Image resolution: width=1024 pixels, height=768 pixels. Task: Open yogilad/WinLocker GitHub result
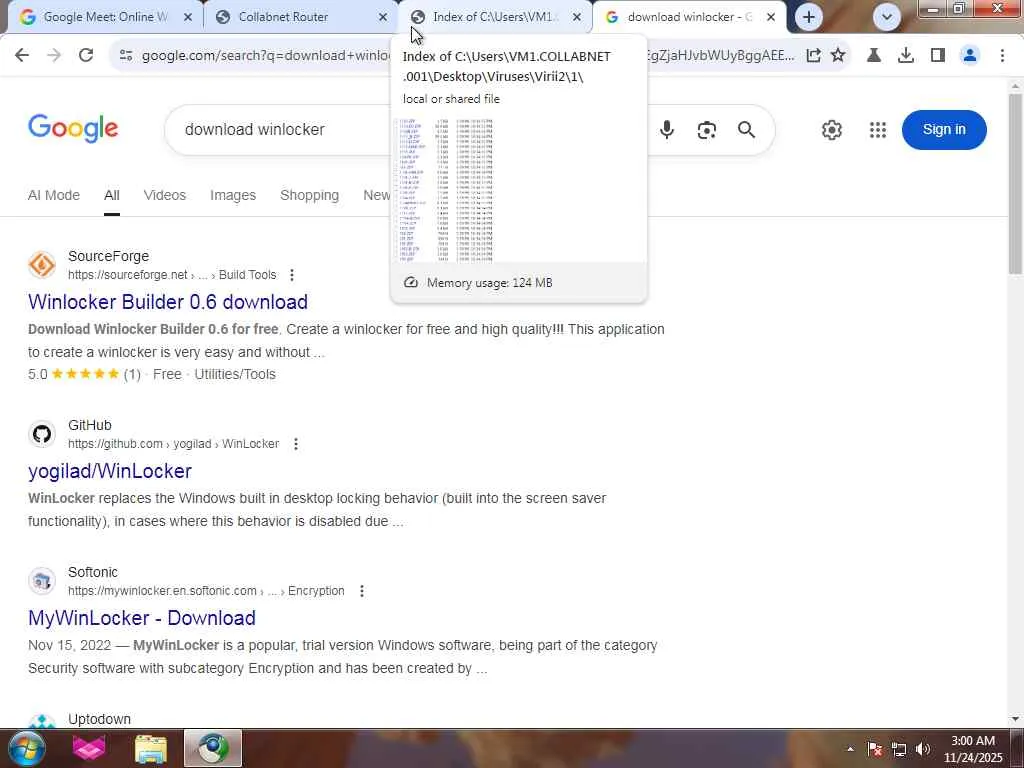point(110,471)
